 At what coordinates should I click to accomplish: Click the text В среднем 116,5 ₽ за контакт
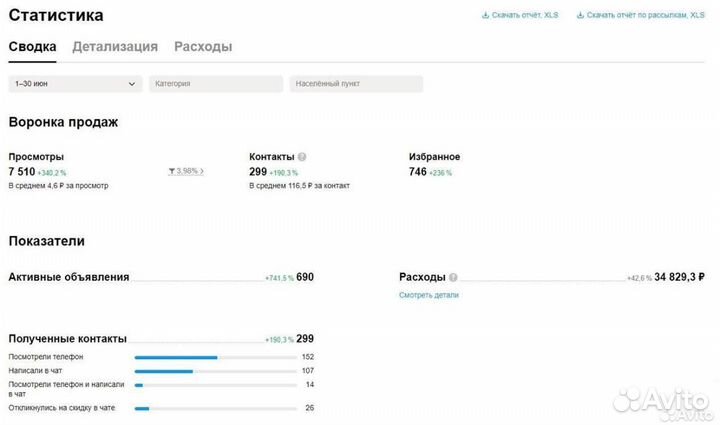(299, 186)
